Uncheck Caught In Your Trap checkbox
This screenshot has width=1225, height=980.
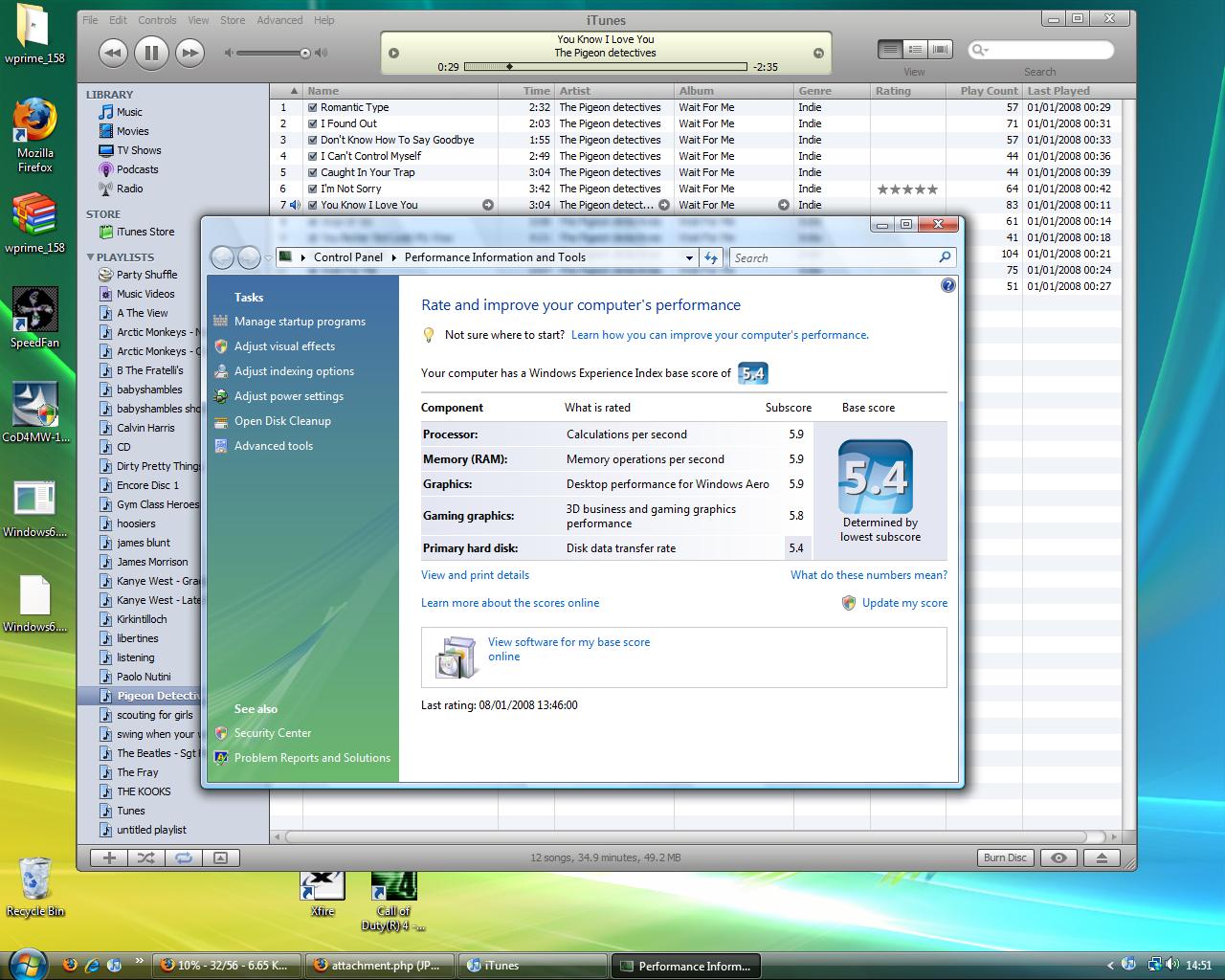click(x=312, y=172)
